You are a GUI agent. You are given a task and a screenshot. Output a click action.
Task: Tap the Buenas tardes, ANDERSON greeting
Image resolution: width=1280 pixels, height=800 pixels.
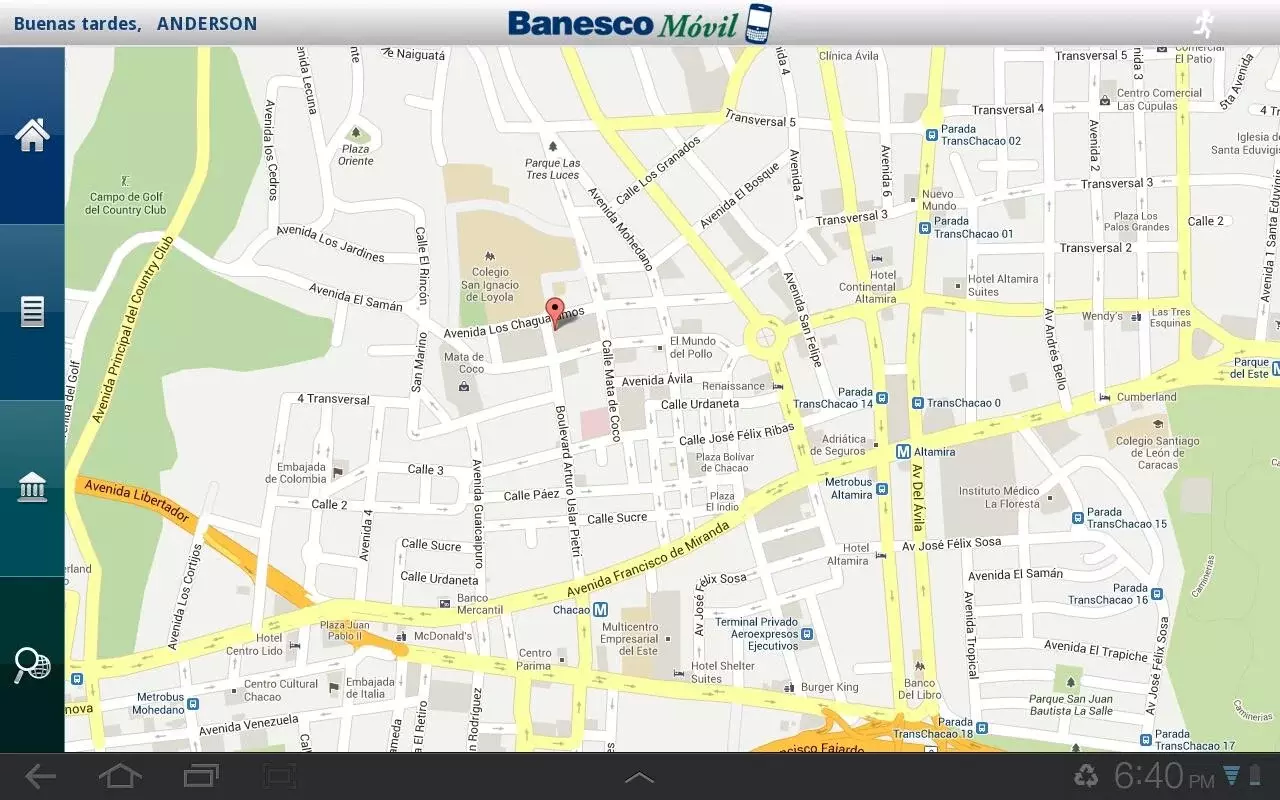tap(135, 23)
